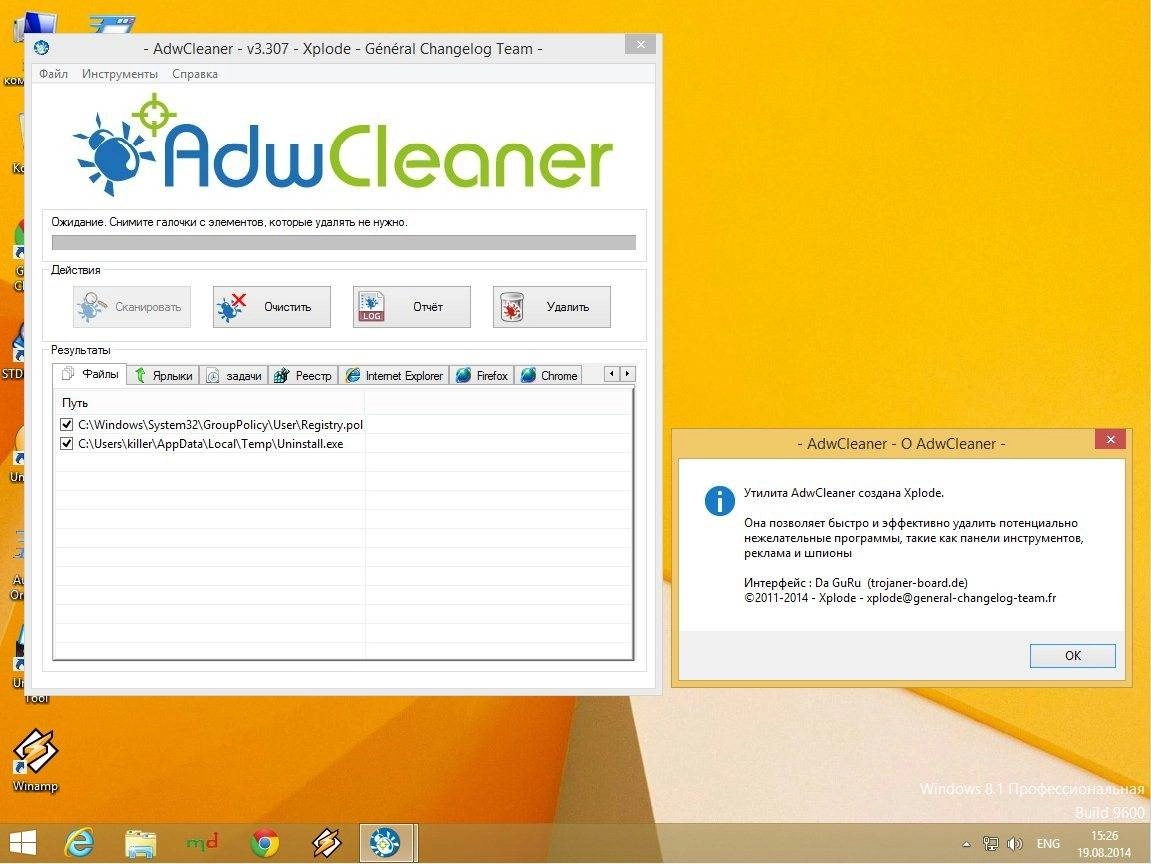Click the progress bar under status text
The height and width of the screenshot is (864, 1151).
point(344,243)
